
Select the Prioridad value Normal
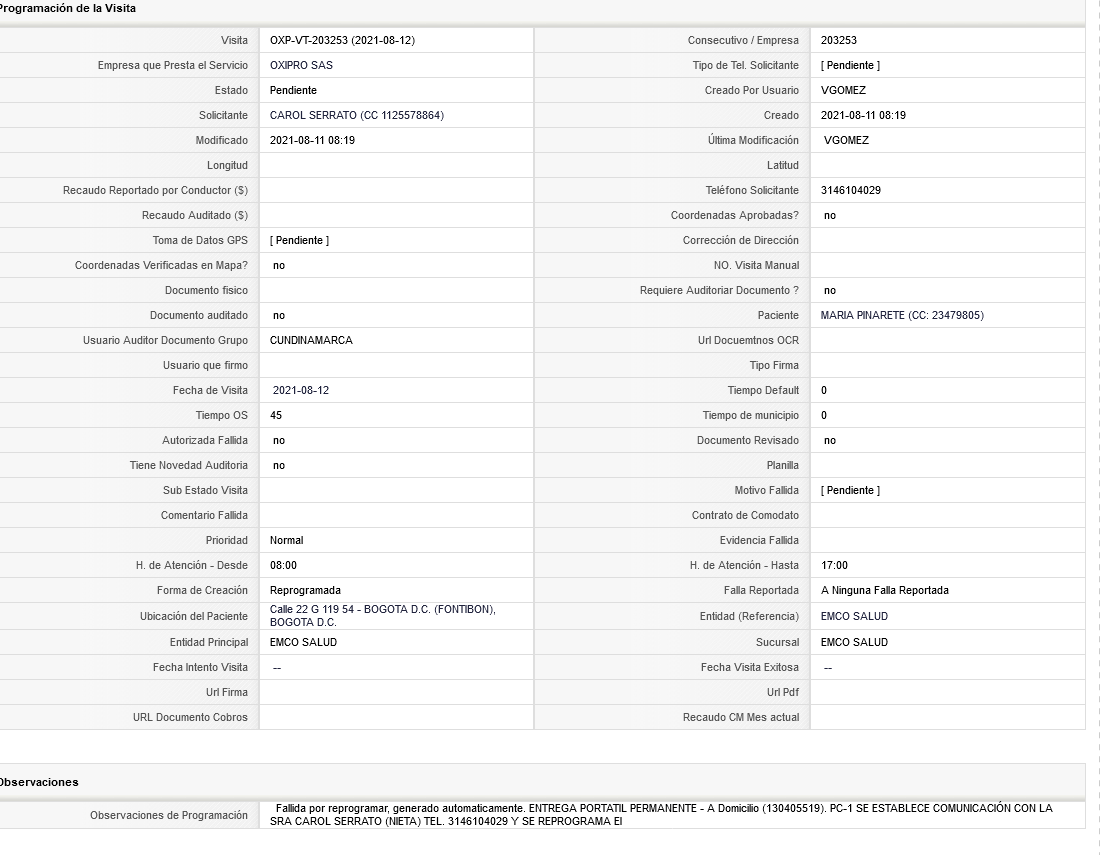tap(286, 541)
